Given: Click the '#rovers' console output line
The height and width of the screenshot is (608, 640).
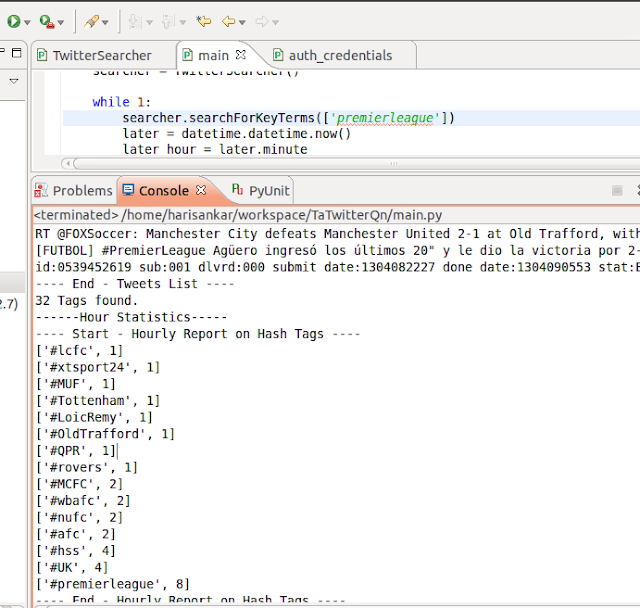Looking at the screenshot, I should pos(87,468).
